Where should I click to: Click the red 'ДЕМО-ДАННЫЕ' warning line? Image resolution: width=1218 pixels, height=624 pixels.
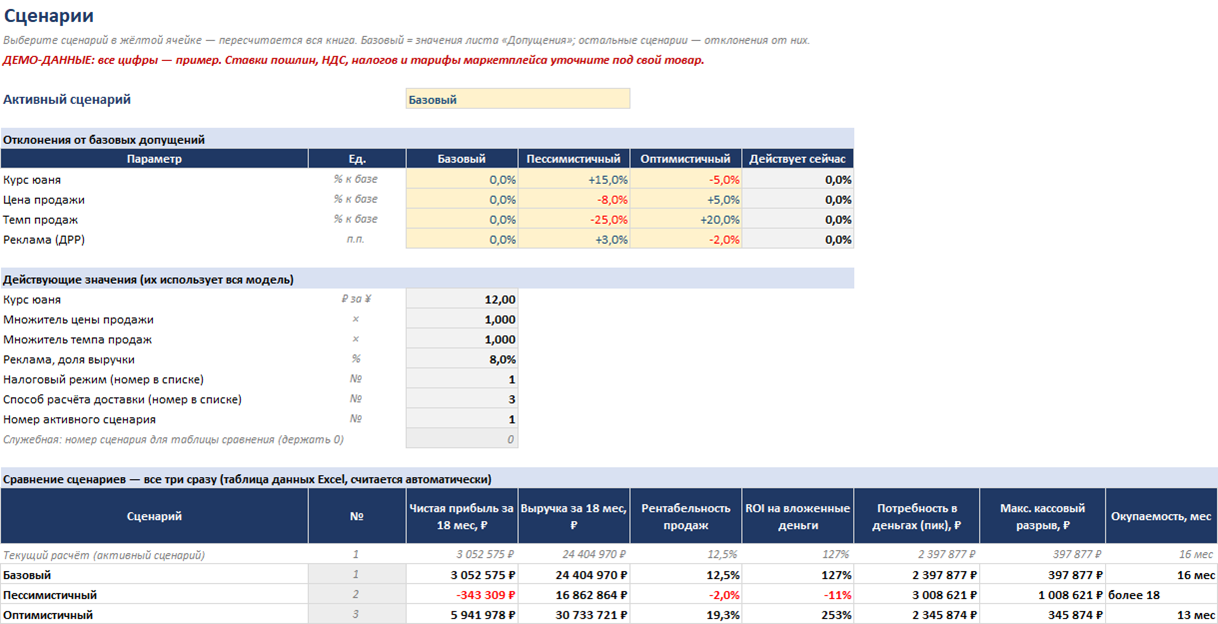[354, 60]
